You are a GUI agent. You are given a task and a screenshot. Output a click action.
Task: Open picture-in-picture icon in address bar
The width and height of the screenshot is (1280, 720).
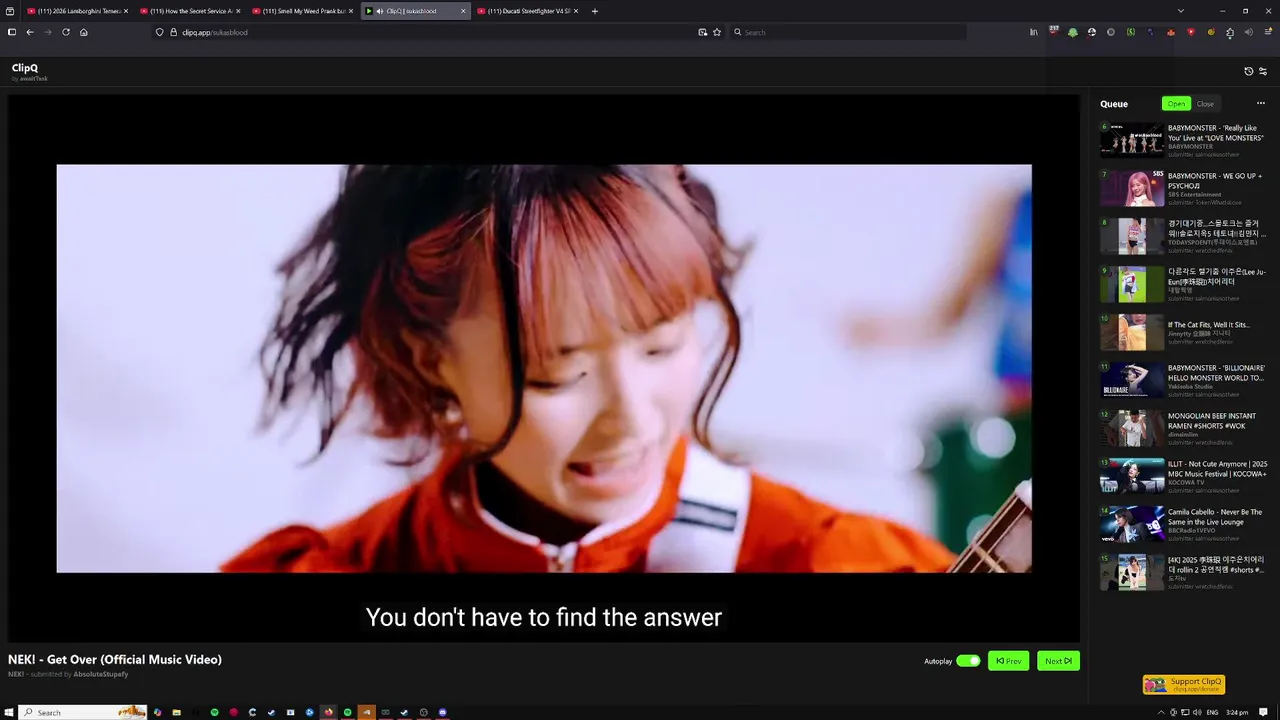click(x=702, y=32)
